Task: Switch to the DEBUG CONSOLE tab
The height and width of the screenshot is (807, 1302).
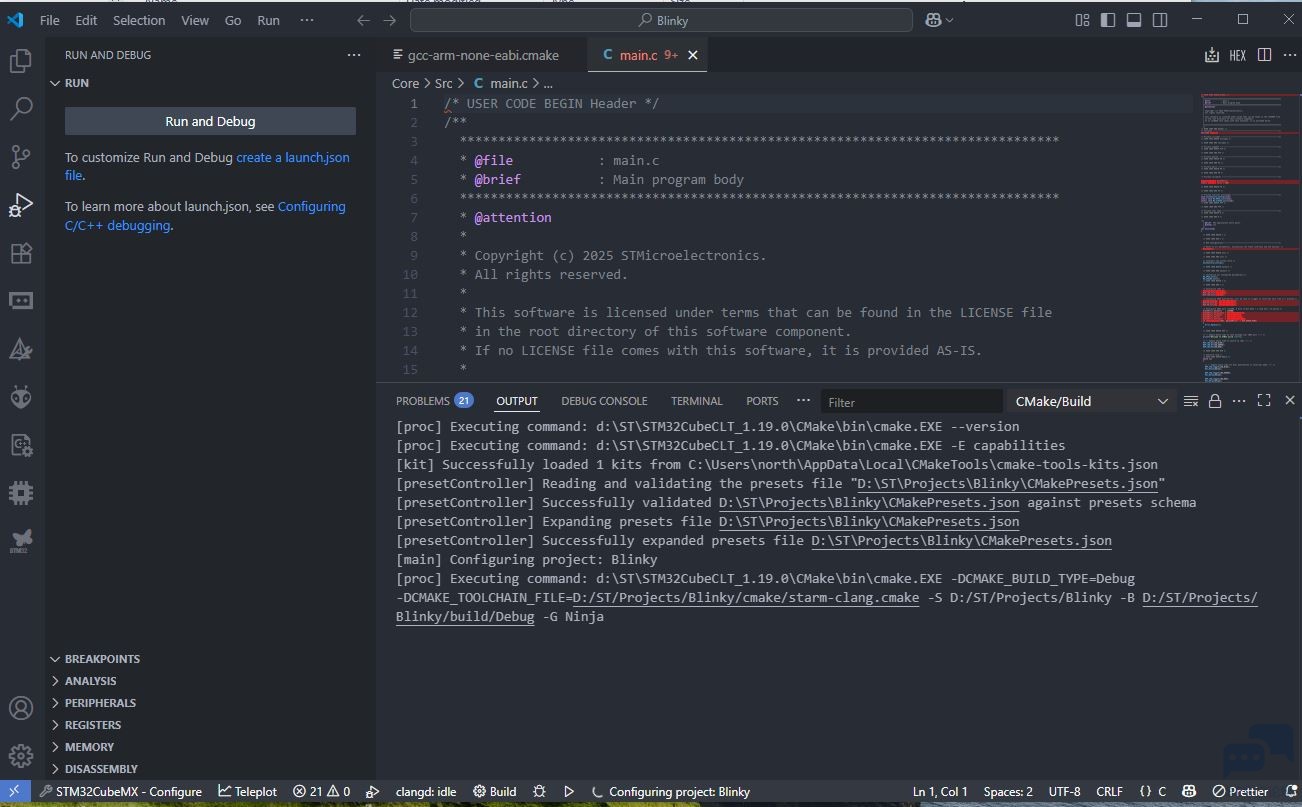Action: (x=604, y=401)
